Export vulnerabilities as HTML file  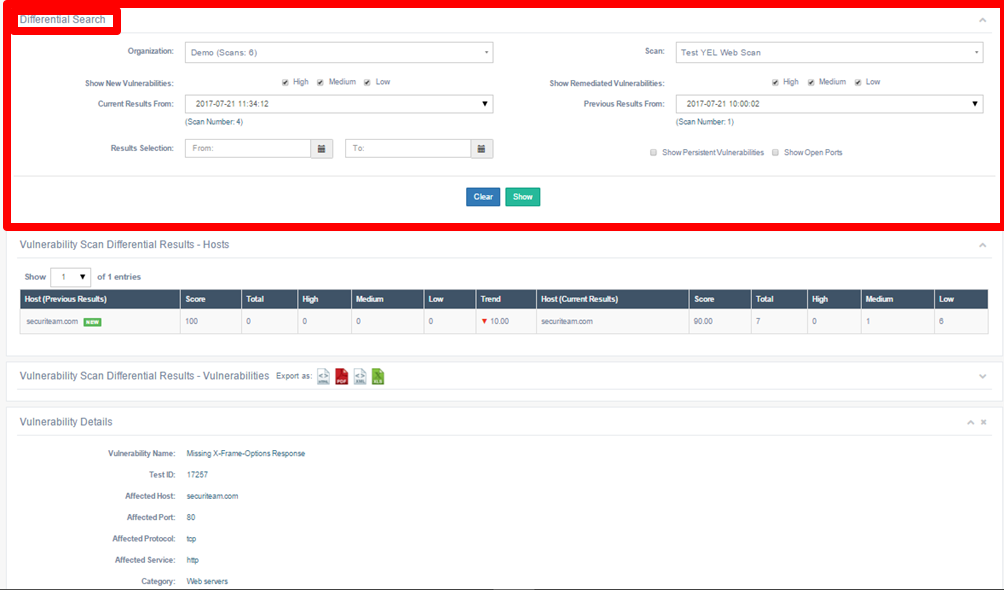point(323,377)
